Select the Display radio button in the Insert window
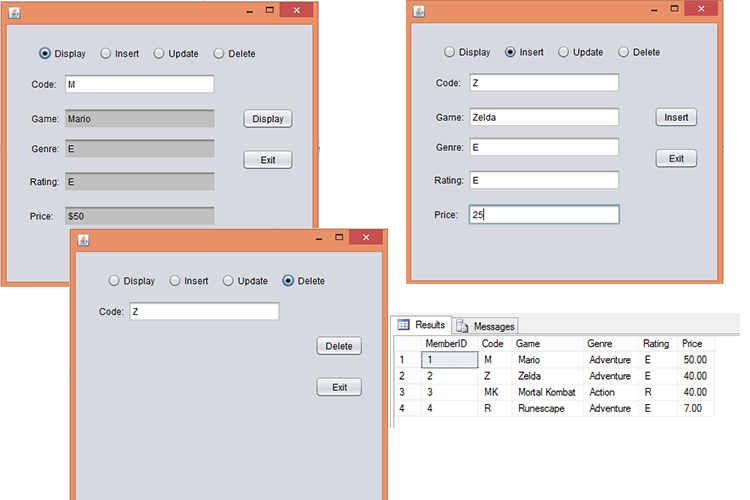 [x=449, y=52]
